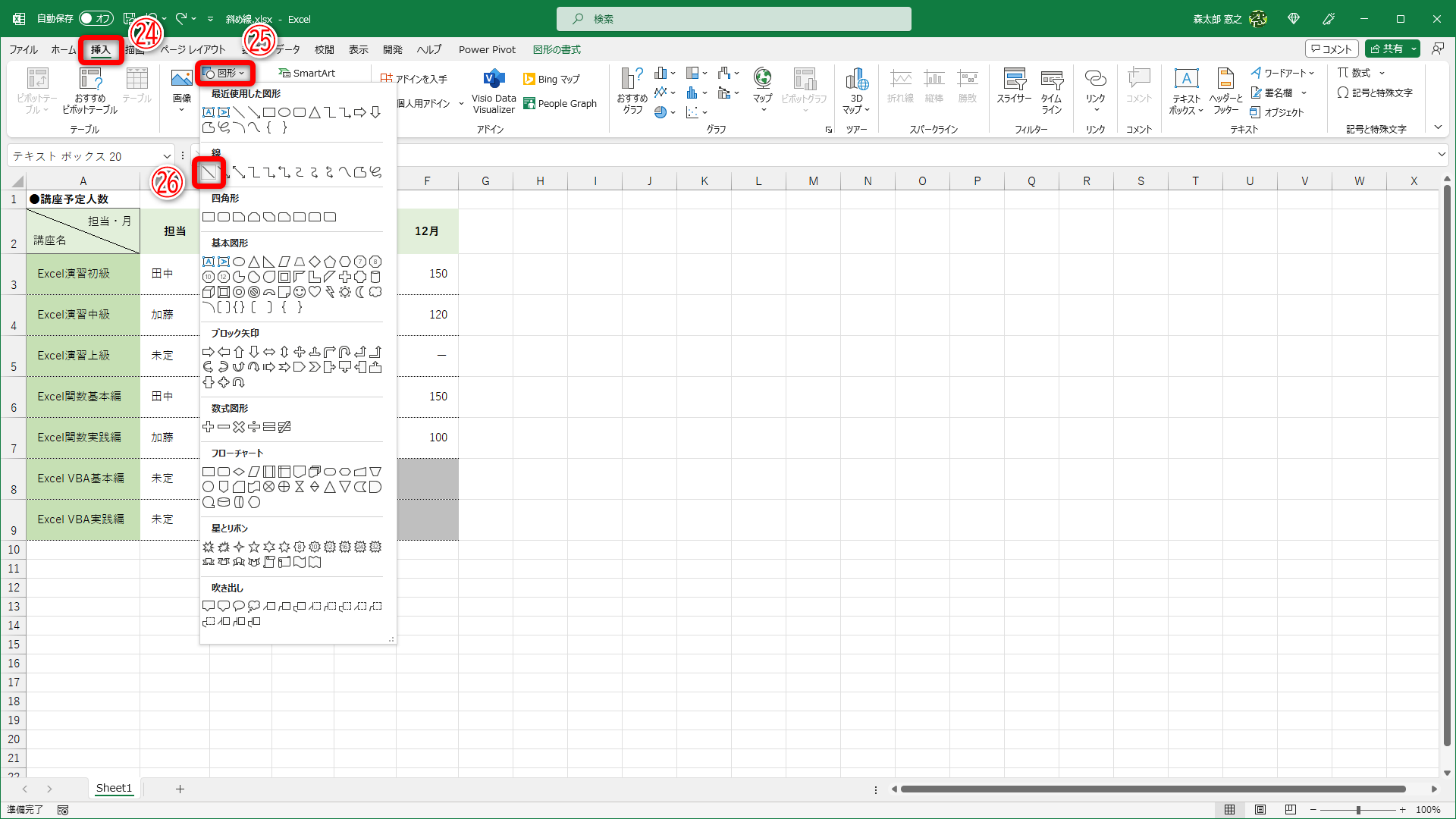This screenshot has width=1456, height=819.
Task: Open Bing Maps add-in
Action: [x=552, y=79]
